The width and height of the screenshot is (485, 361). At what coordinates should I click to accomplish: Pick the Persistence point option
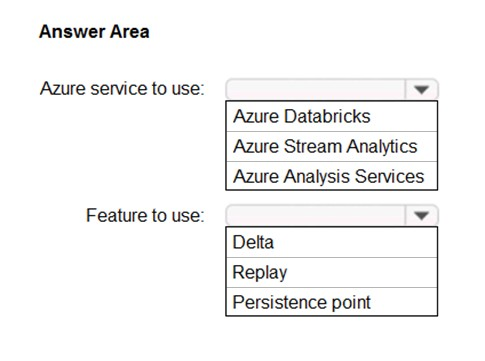click(x=332, y=302)
